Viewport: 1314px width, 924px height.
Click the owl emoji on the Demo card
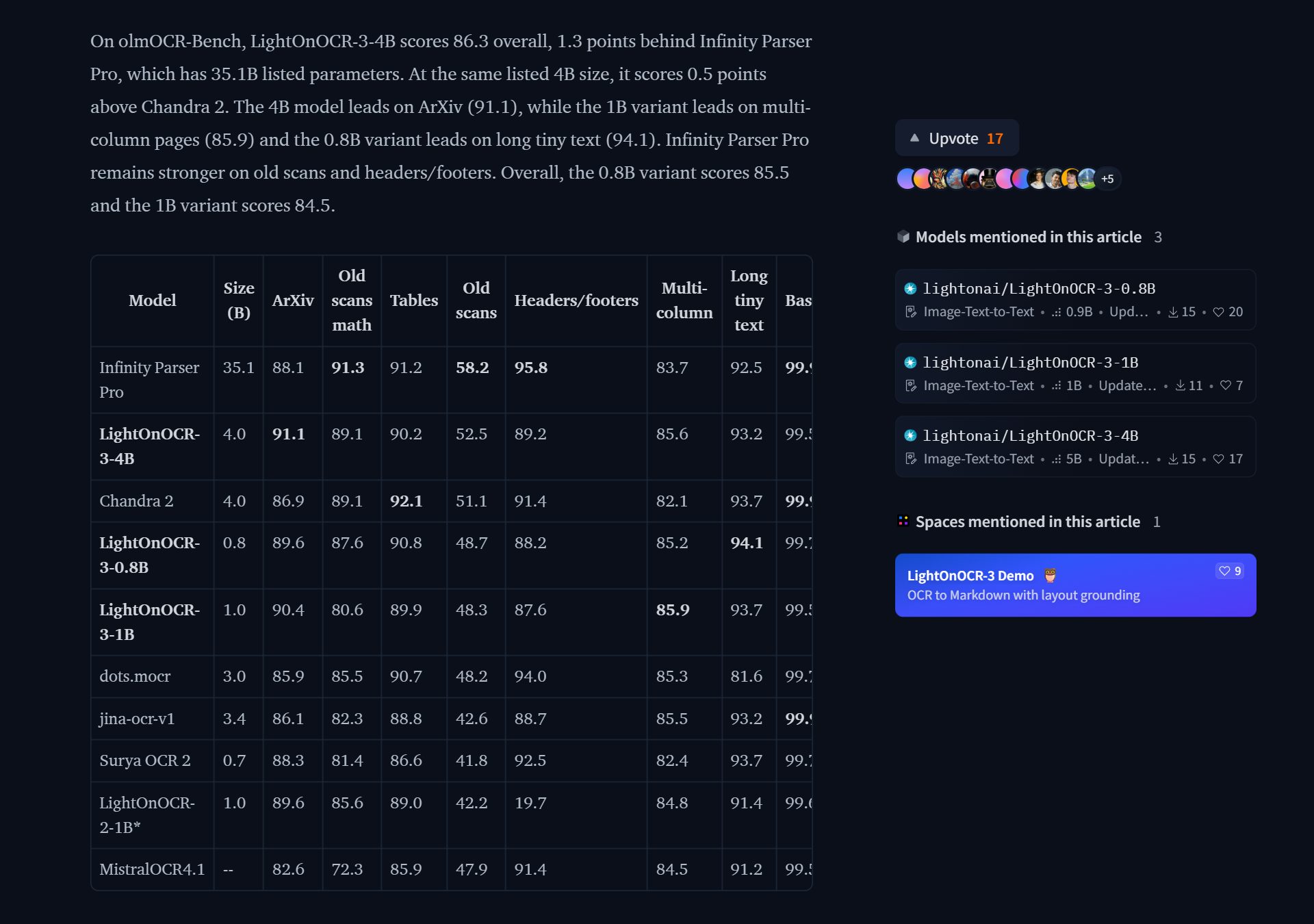click(1050, 576)
